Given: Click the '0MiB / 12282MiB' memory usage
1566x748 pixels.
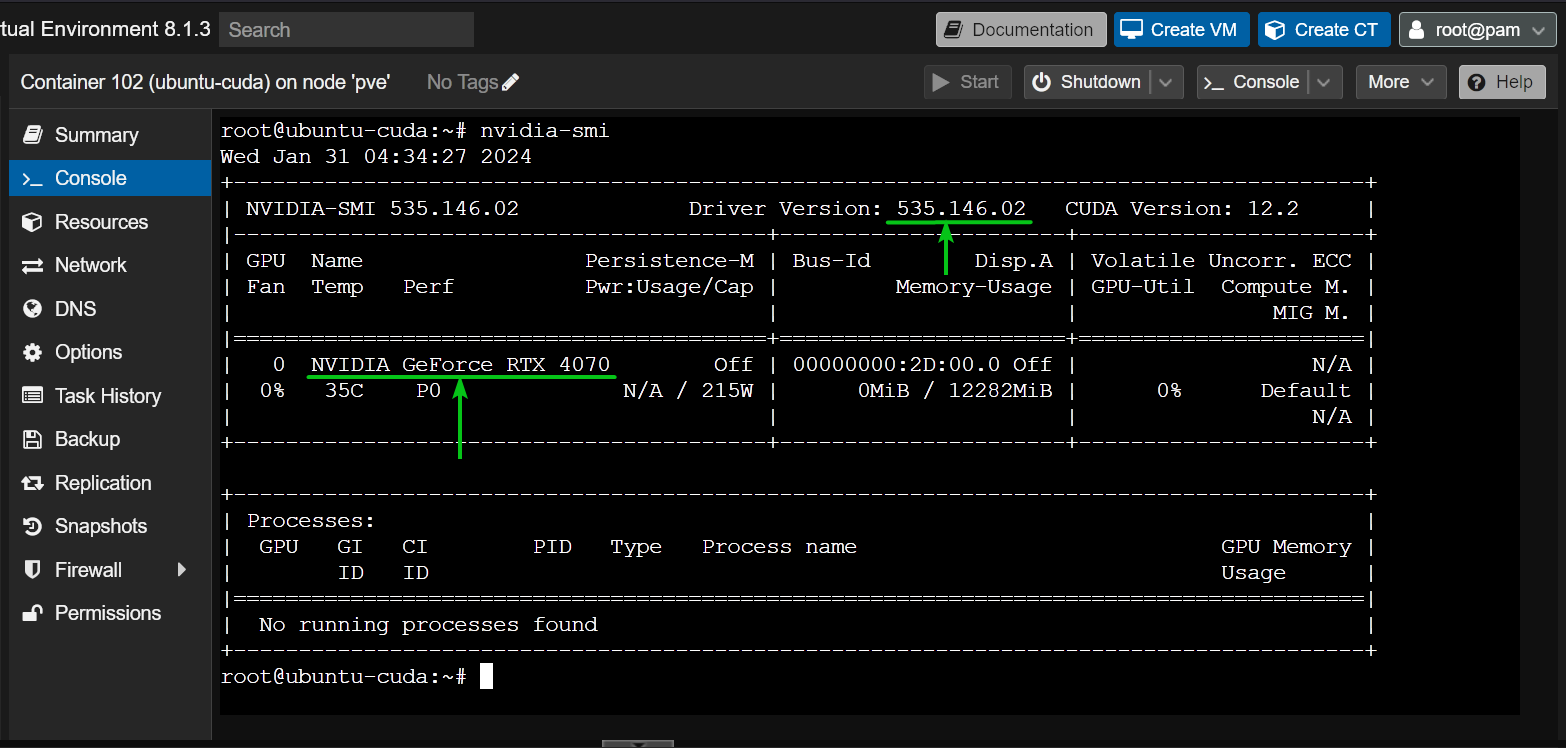Looking at the screenshot, I should [x=955, y=391].
